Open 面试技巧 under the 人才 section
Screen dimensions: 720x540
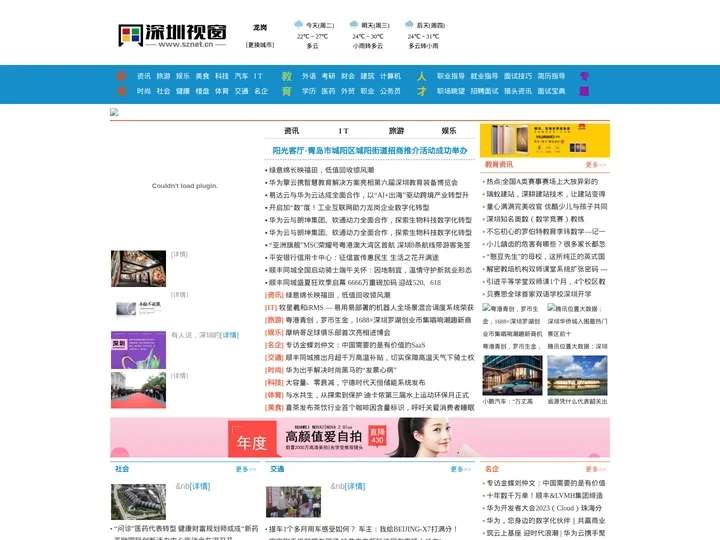click(518, 76)
